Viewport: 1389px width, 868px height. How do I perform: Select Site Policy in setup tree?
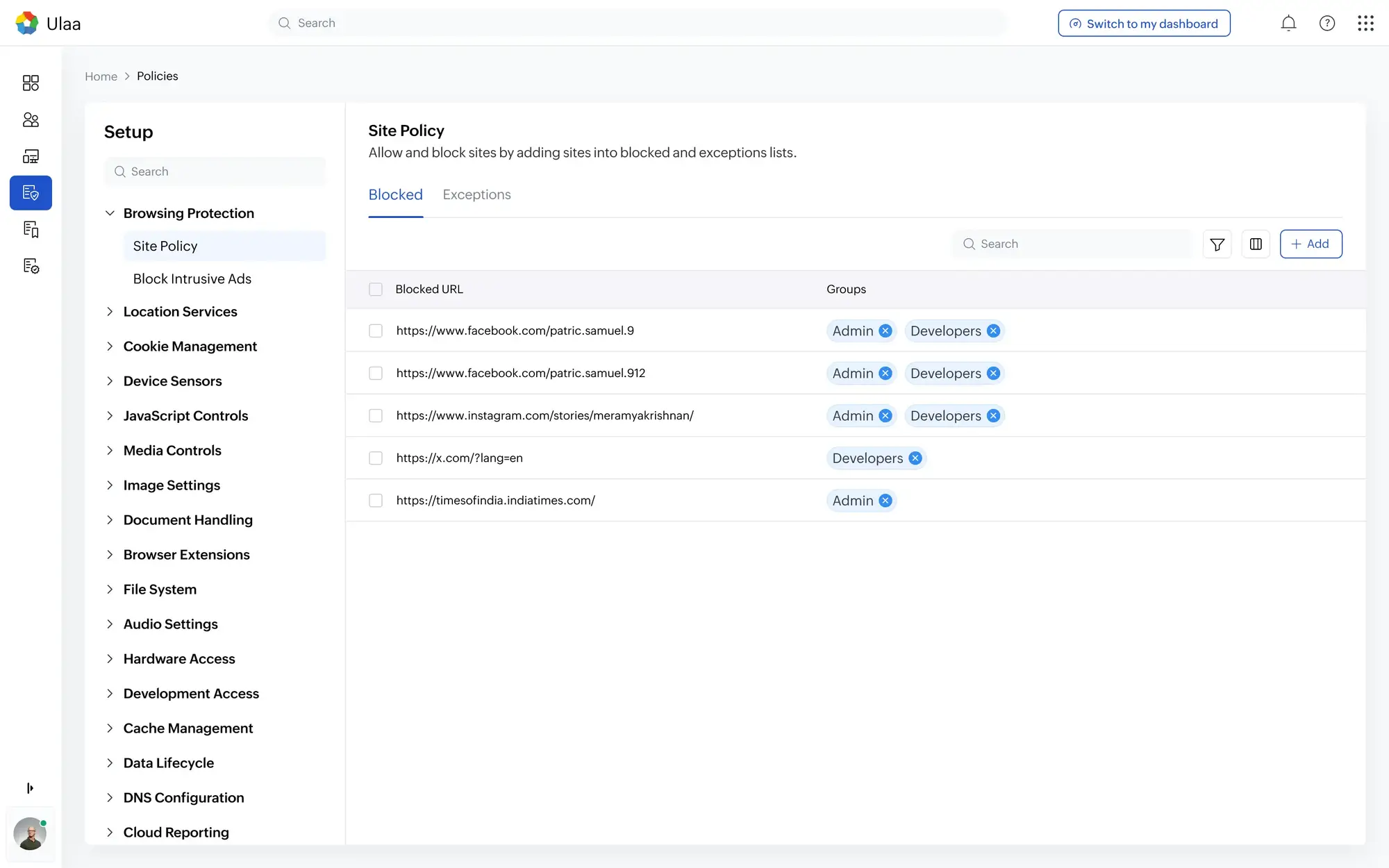tap(224, 247)
